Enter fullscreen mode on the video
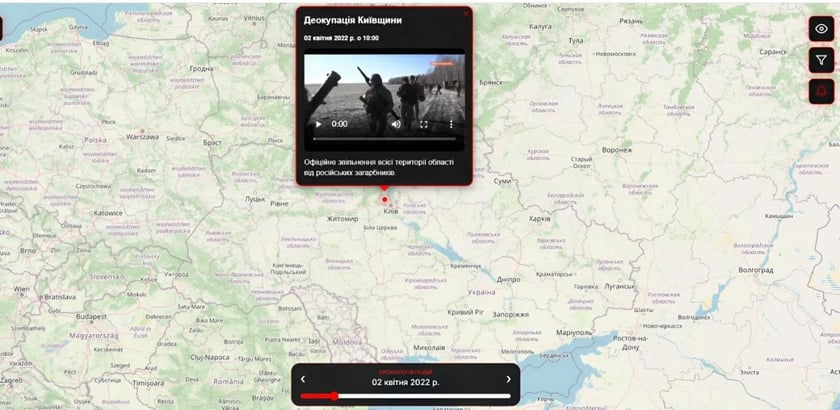This screenshot has height=410, width=840. (423, 124)
